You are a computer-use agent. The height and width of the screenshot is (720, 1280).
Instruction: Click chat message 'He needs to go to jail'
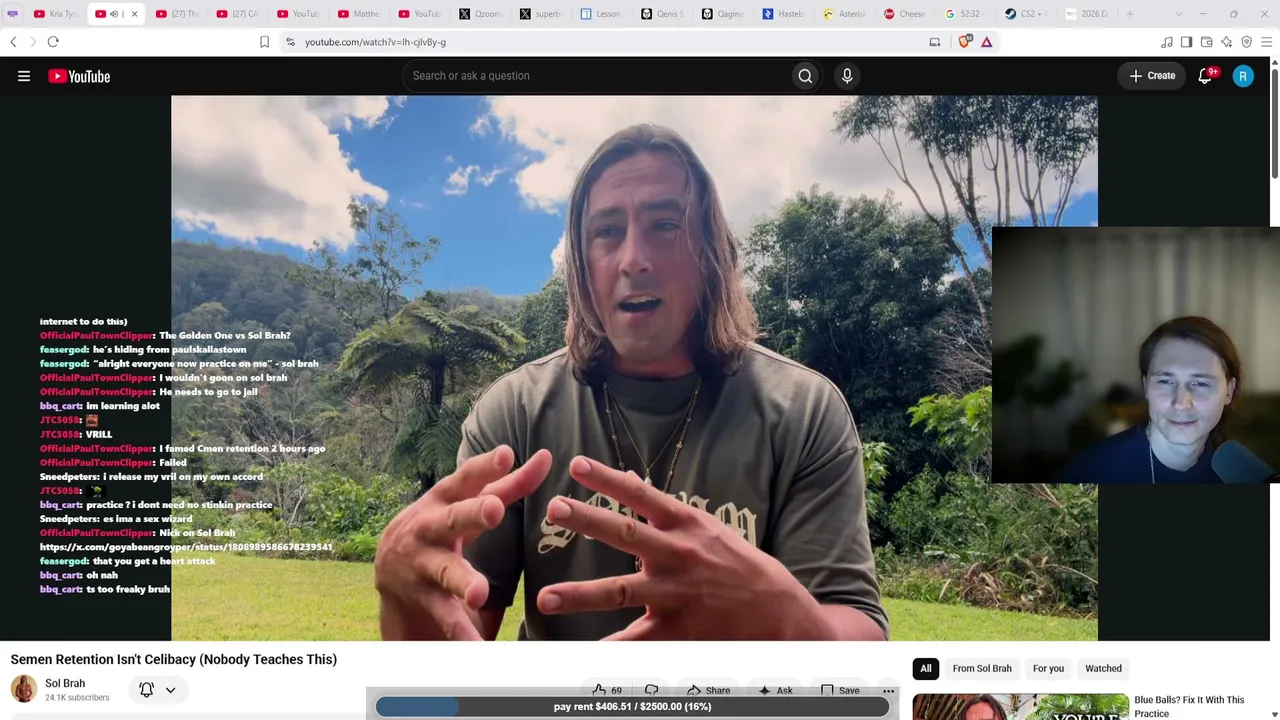(x=208, y=392)
